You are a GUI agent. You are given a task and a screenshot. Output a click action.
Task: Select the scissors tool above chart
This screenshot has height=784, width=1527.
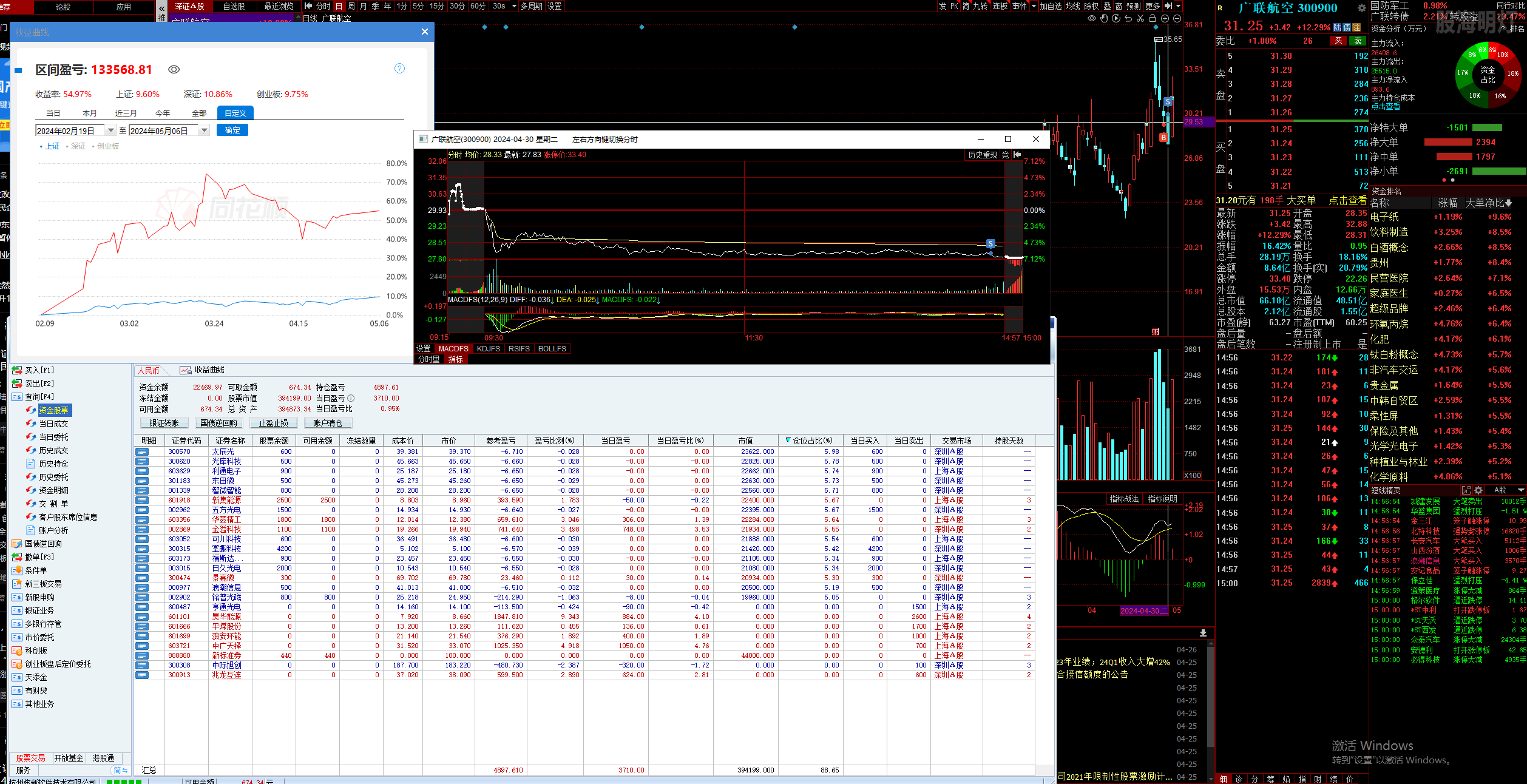click(x=1140, y=19)
